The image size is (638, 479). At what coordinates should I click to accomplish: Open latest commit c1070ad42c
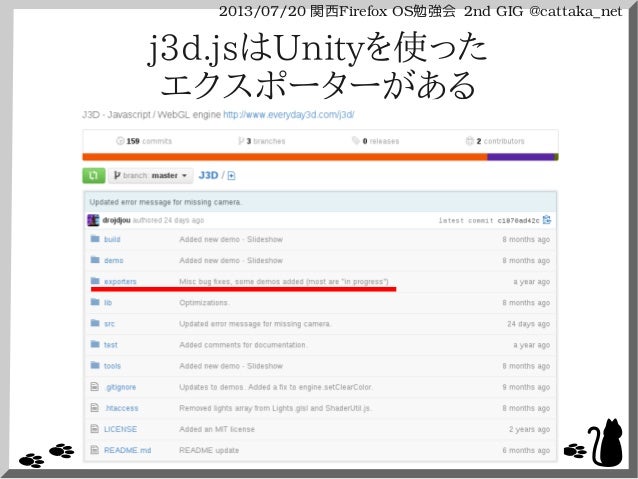coord(518,221)
